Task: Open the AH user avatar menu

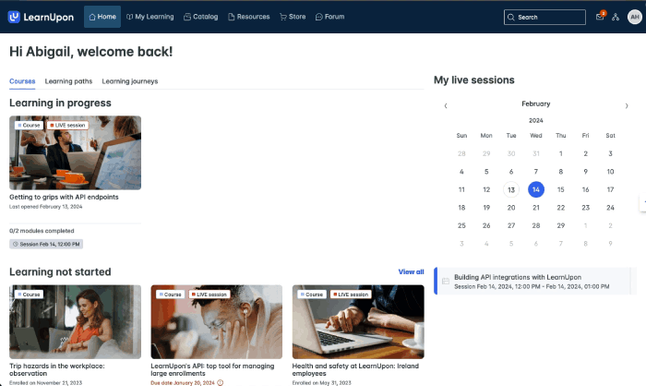Action: (634, 17)
